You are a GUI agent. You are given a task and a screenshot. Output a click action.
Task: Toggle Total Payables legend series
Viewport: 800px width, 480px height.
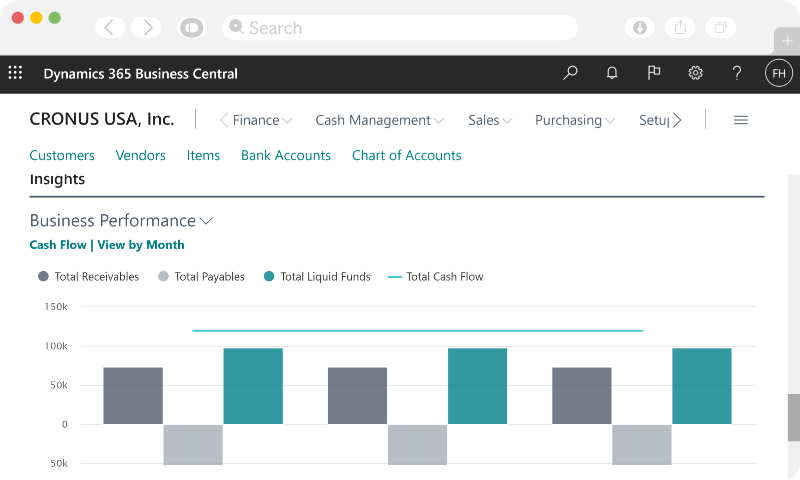click(201, 276)
